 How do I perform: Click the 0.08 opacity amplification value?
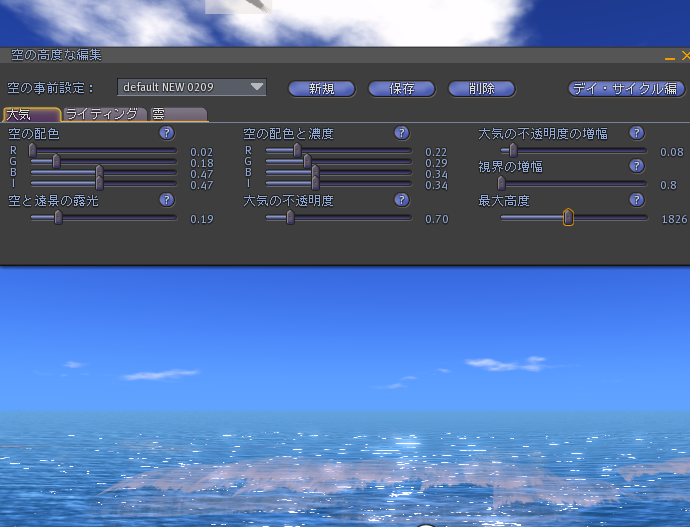pyautogui.click(x=672, y=152)
